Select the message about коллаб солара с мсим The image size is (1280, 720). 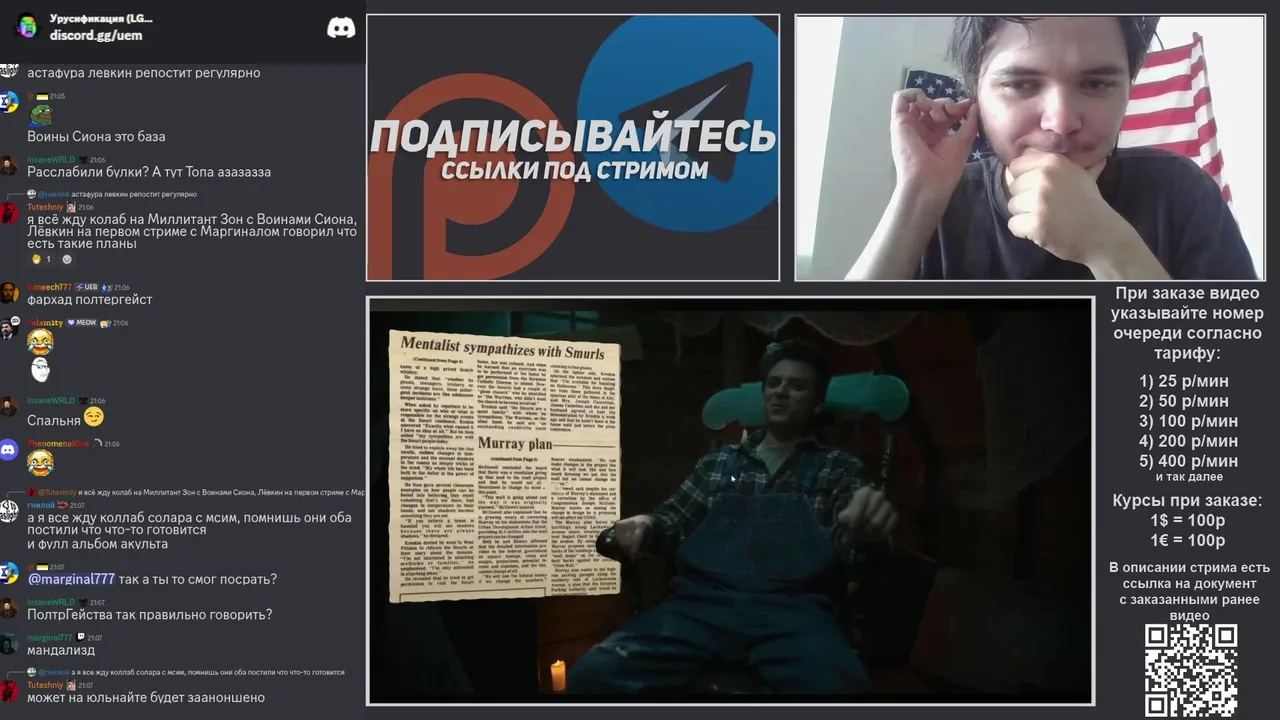pyautogui.click(x=189, y=523)
